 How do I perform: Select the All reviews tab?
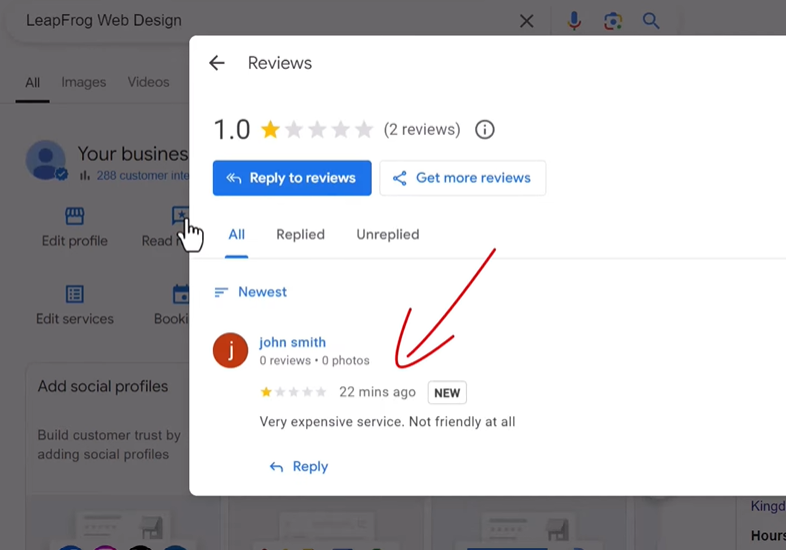tap(236, 234)
